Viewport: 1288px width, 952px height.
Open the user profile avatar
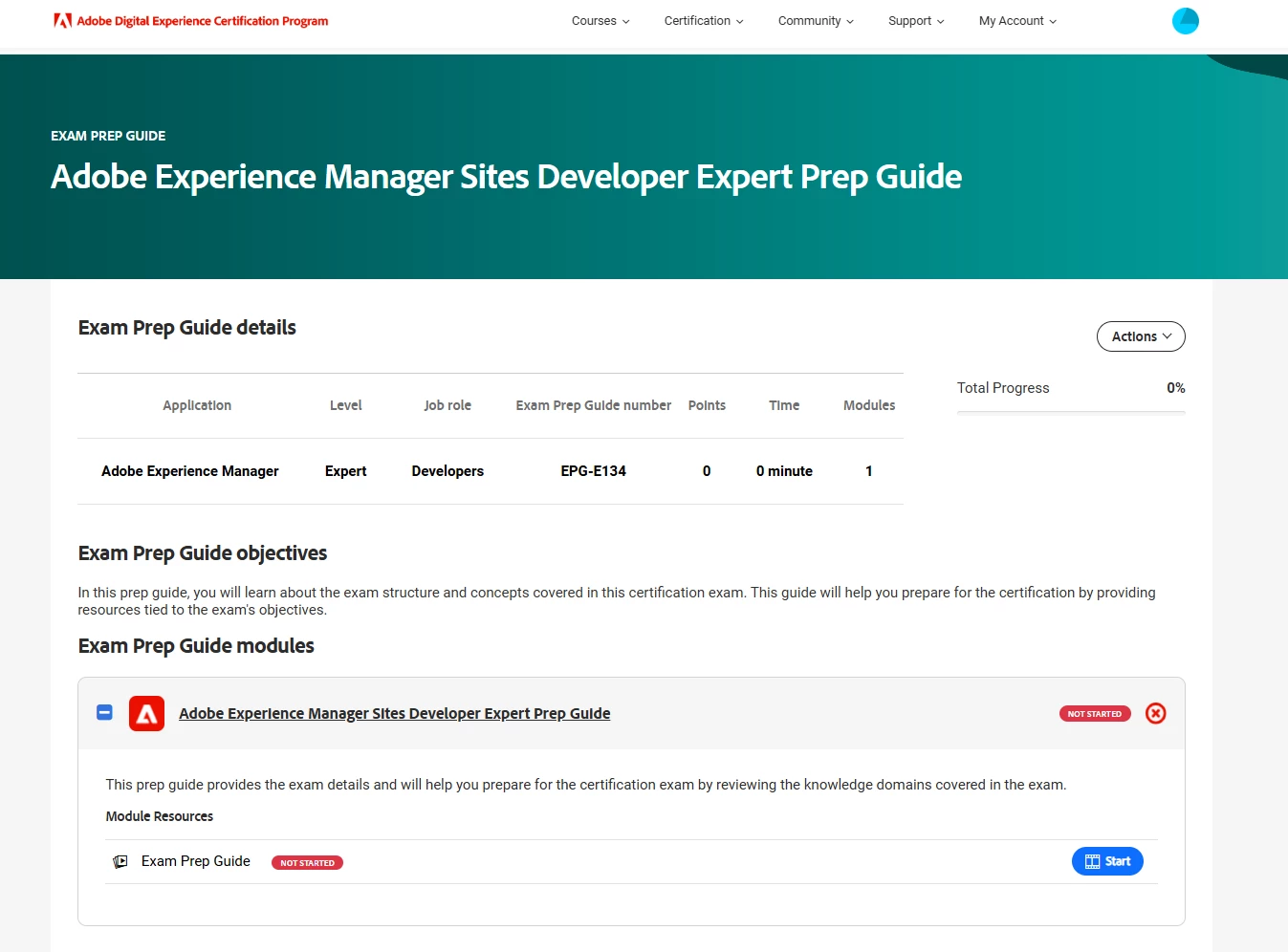pos(1186,21)
